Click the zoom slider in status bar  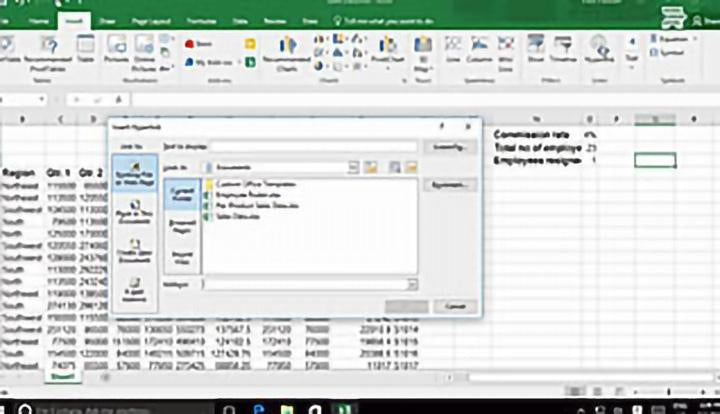(x=669, y=392)
